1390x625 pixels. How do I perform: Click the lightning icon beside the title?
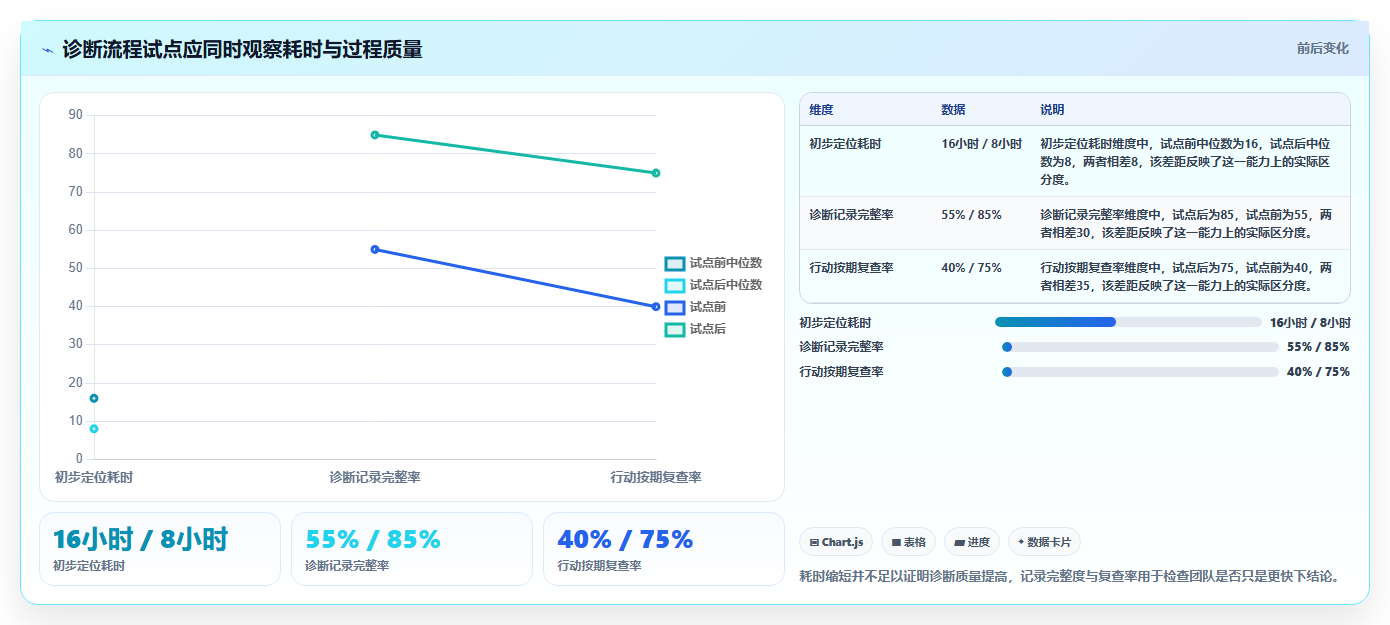47,49
